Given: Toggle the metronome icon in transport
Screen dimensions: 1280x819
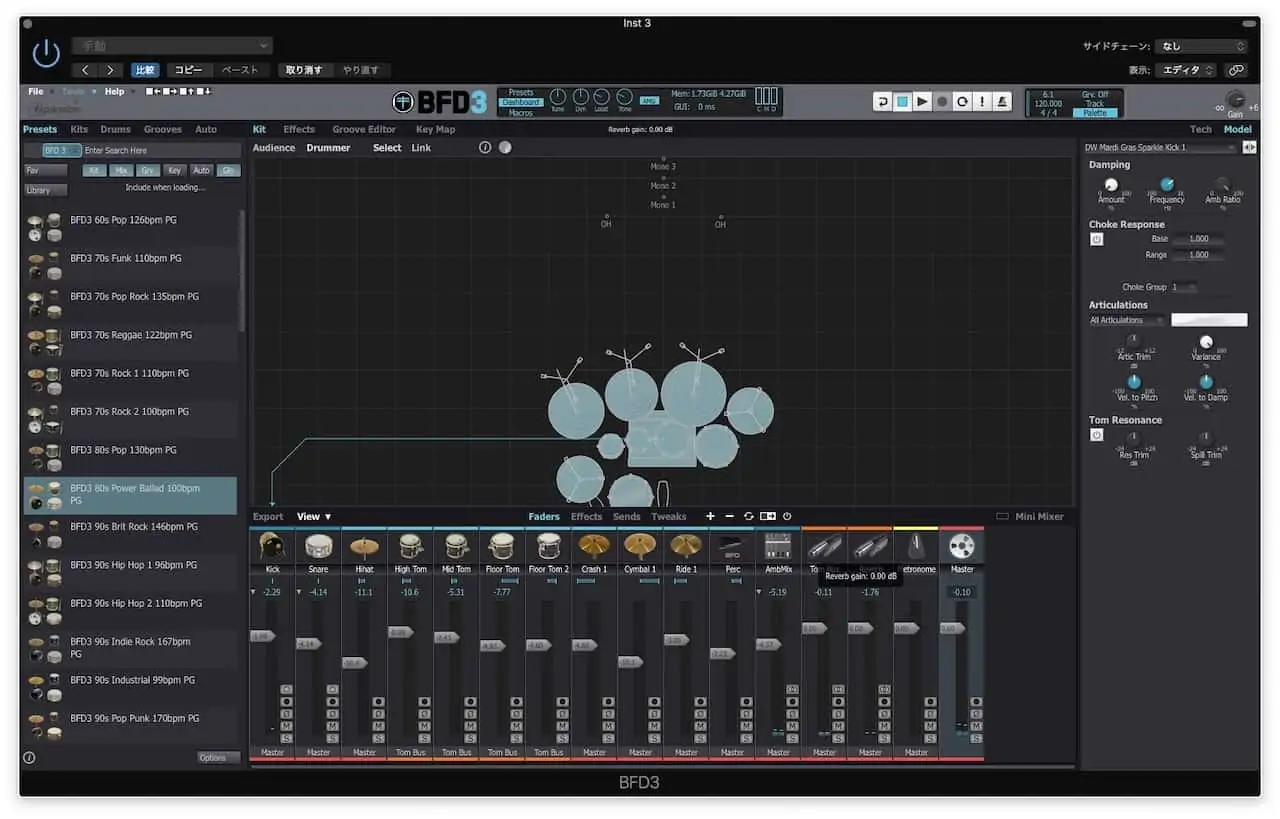Looking at the screenshot, I should [x=1002, y=101].
